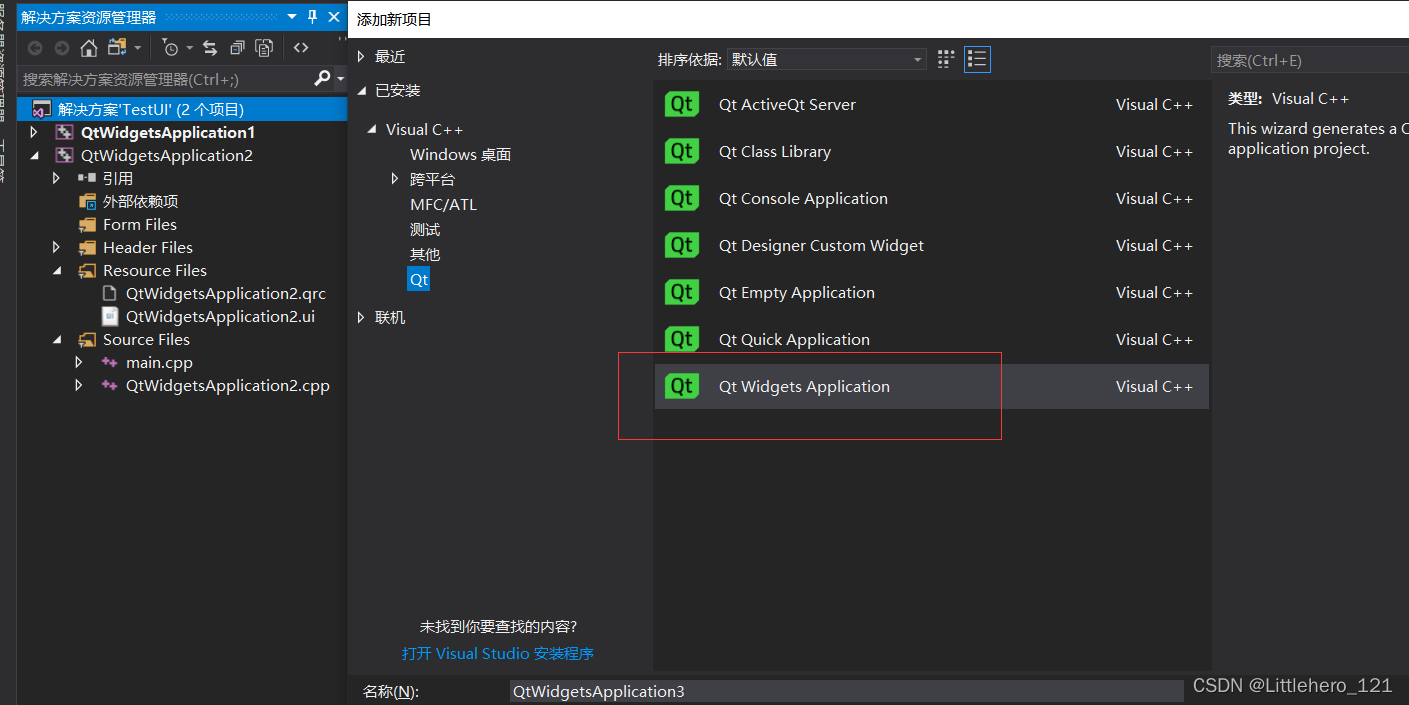The image size is (1409, 705).
Task: Collapse the Source Files folder
Action: pyautogui.click(x=57, y=339)
